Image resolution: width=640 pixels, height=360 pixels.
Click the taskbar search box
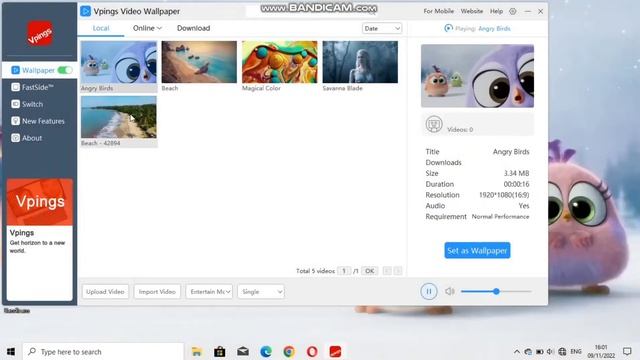(x=103, y=351)
